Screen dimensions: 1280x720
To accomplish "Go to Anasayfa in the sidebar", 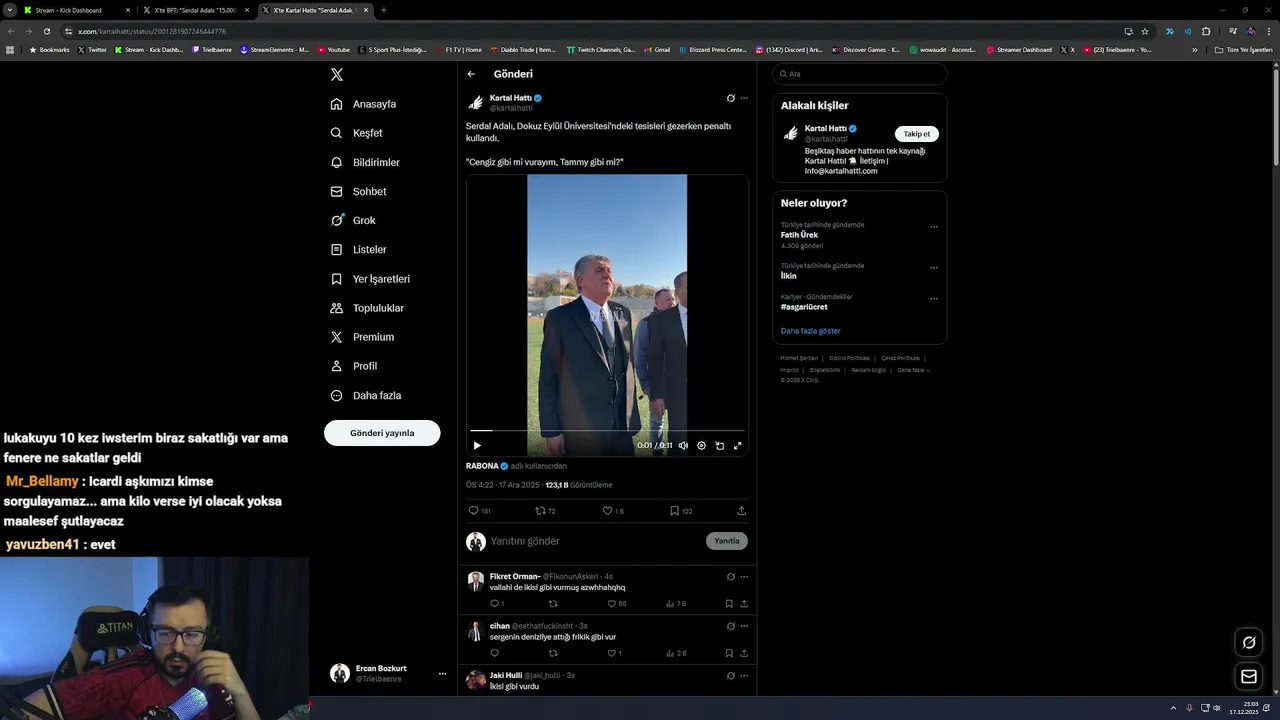I will [x=364, y=104].
